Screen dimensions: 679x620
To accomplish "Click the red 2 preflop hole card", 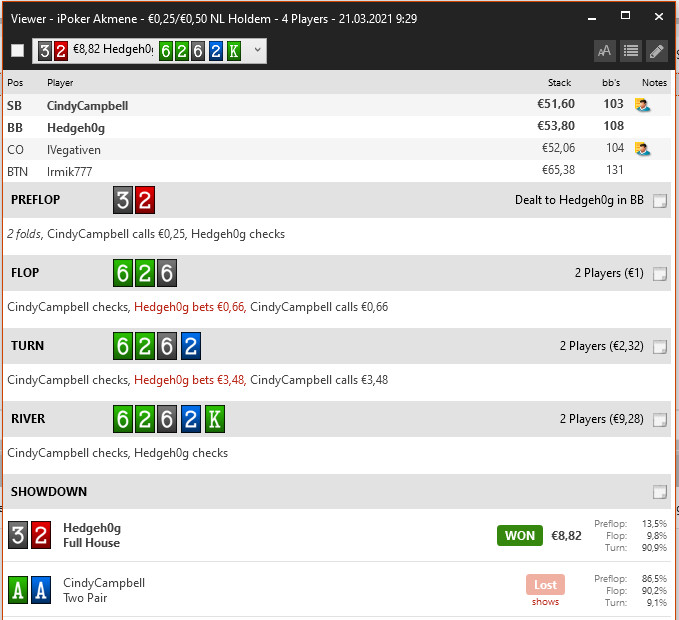I will tap(145, 200).
